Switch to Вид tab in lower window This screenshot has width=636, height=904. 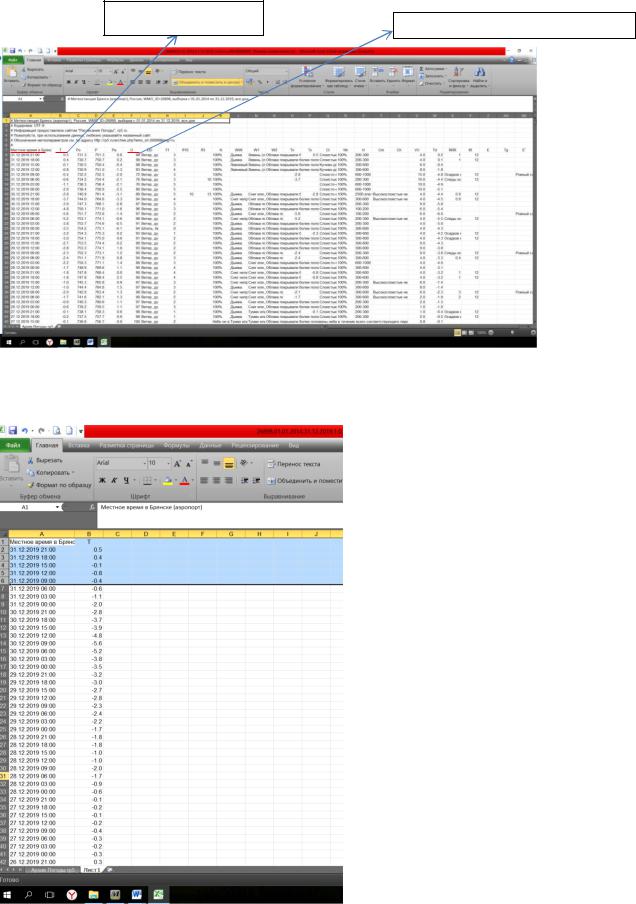click(293, 445)
